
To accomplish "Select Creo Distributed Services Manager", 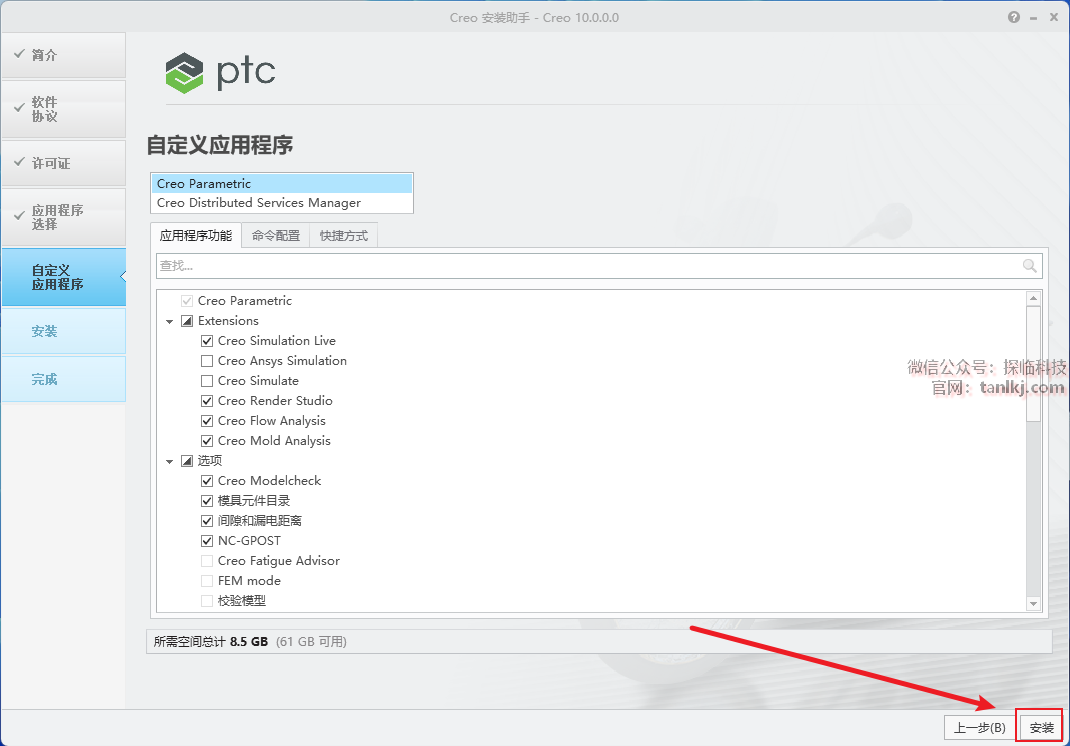I will (281, 203).
